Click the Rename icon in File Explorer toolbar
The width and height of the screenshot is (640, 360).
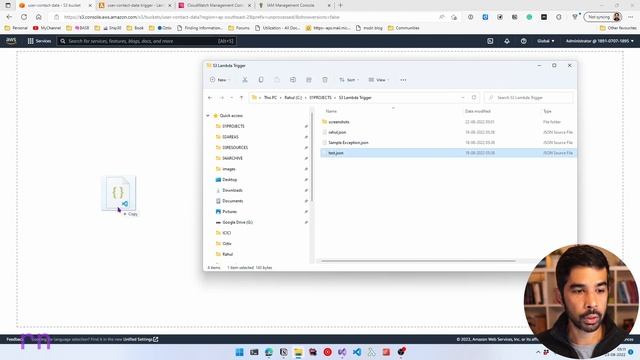point(293,80)
